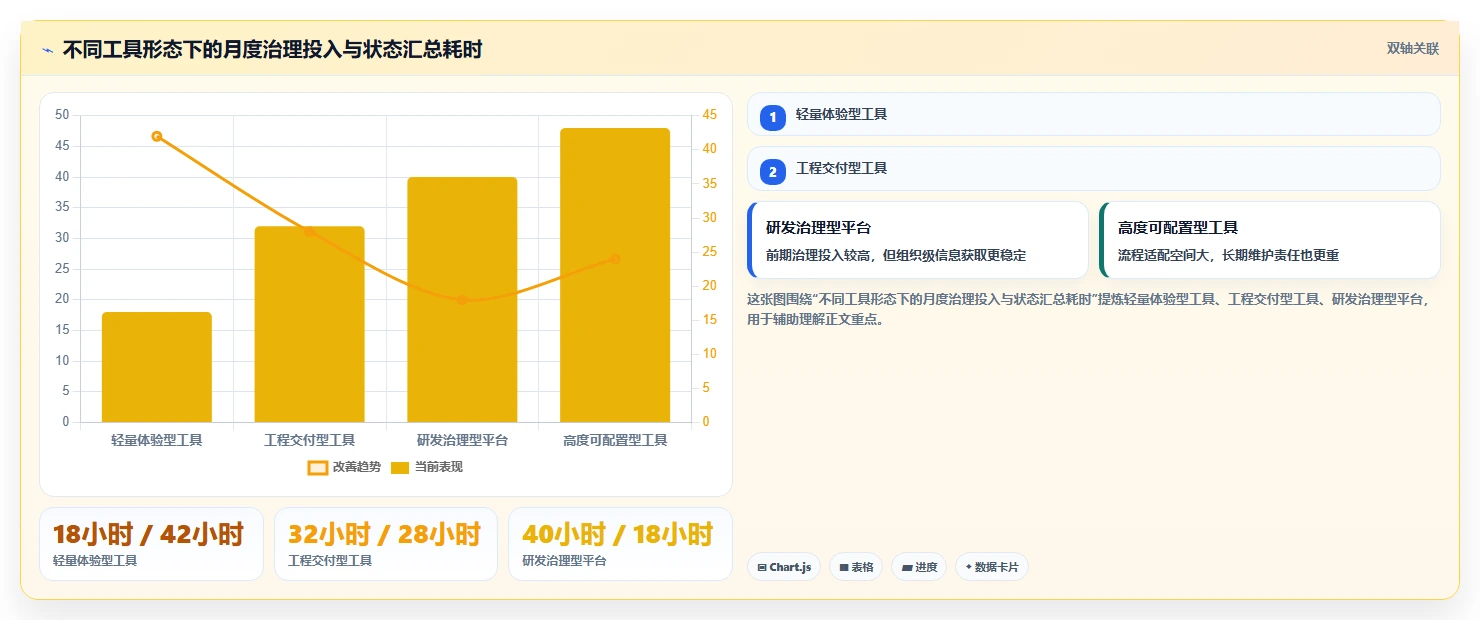Click 流程适配空间大 card description text

pyautogui.click(x=1228, y=255)
